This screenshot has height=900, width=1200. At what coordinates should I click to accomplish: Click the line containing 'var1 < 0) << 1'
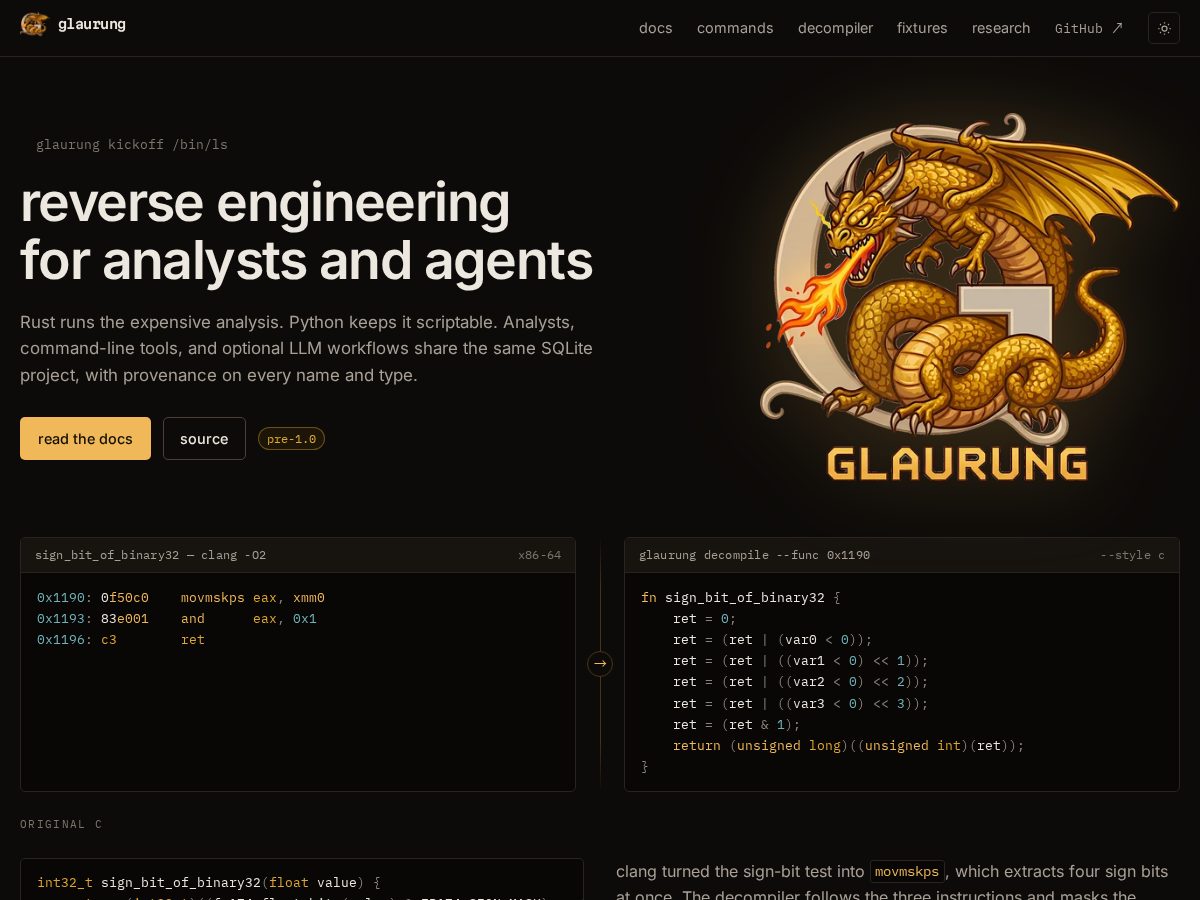pyautogui.click(x=801, y=661)
